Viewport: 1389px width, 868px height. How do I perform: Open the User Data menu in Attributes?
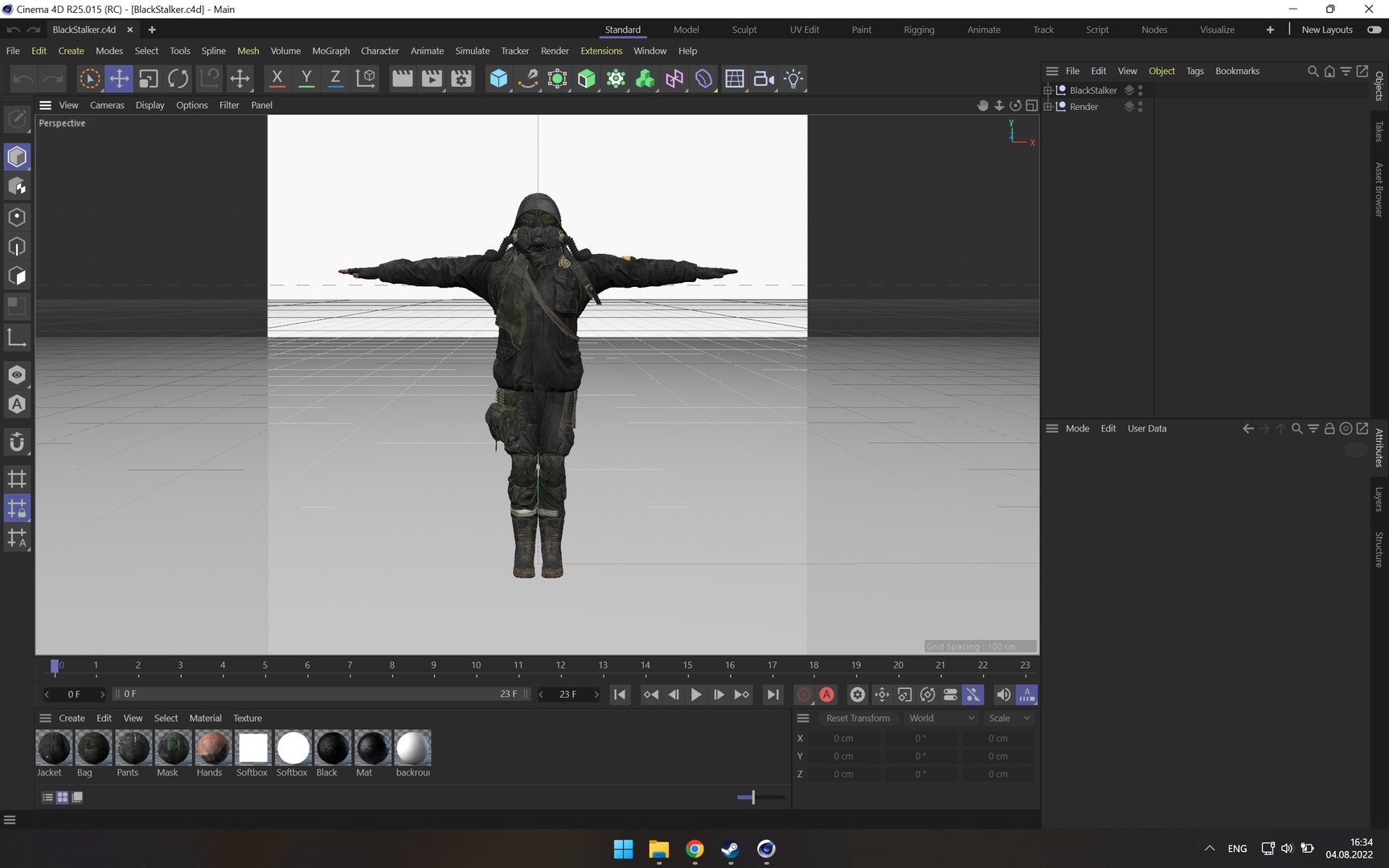1146,428
